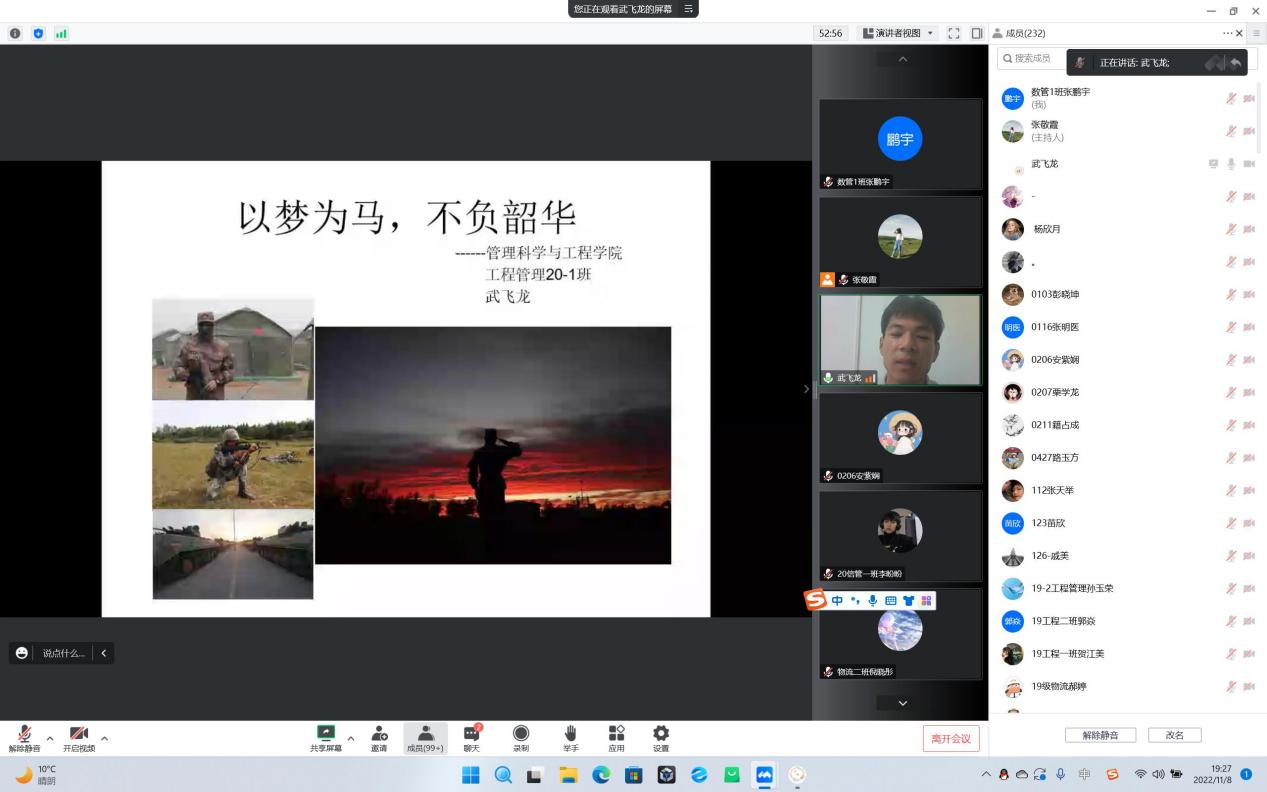Enter fullscreen using the top bar icon
The height and width of the screenshot is (792, 1267).
point(953,33)
